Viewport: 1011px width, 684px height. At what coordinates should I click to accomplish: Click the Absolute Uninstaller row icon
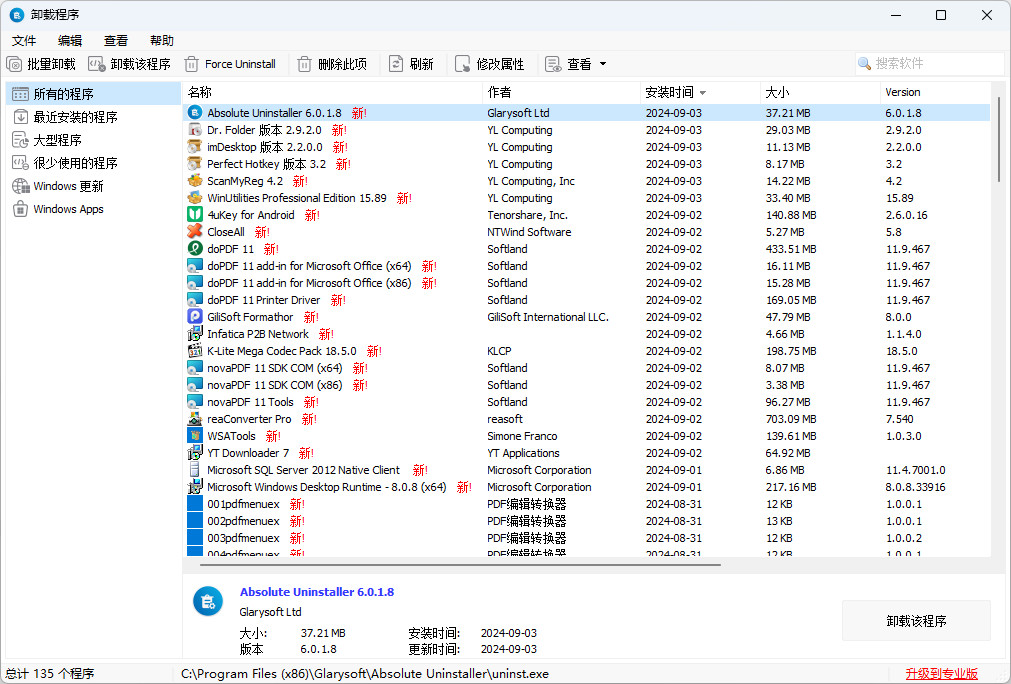click(x=195, y=113)
